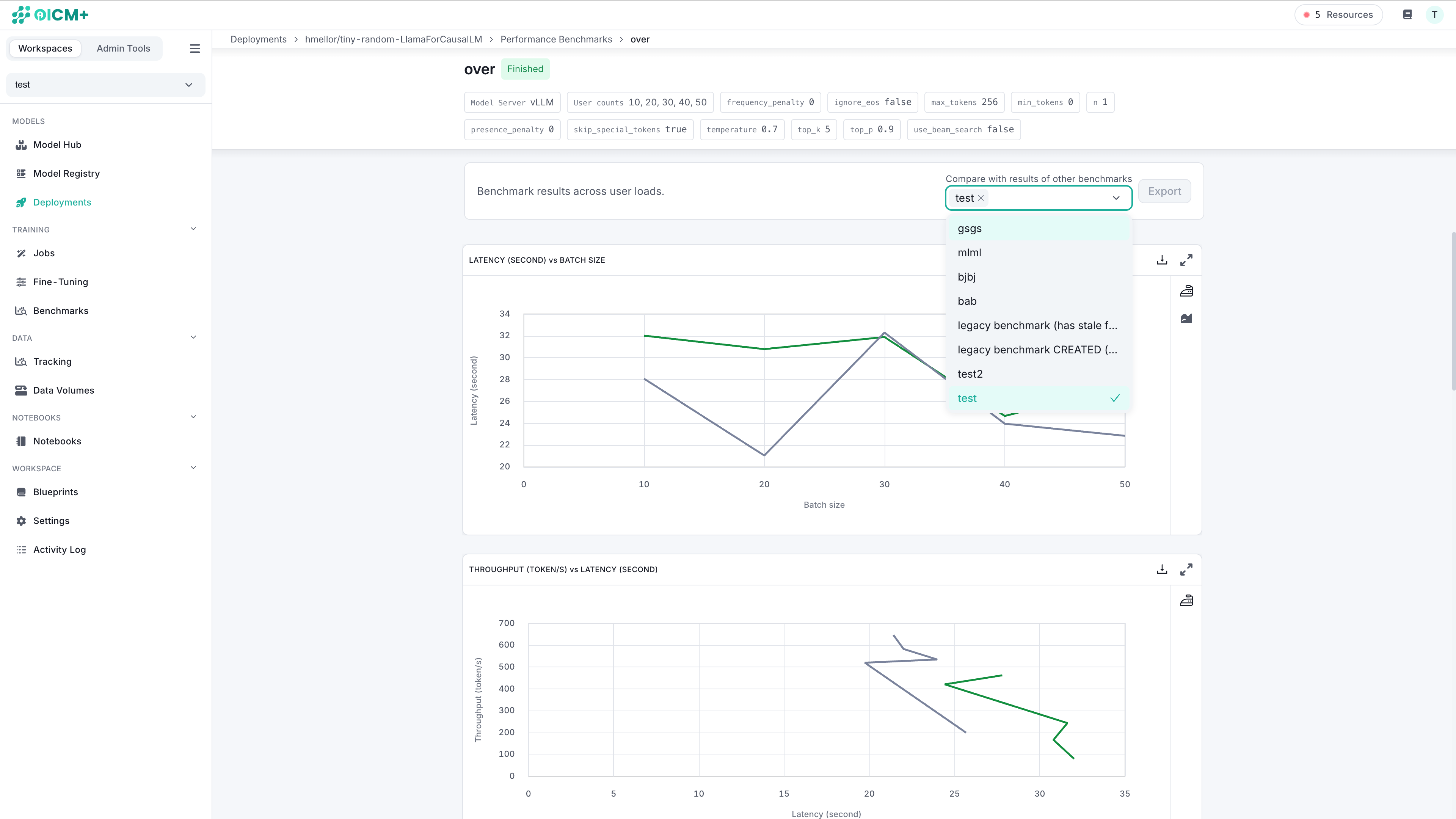This screenshot has height=819, width=1456.
Task: Click the Export button
Action: click(x=1164, y=191)
